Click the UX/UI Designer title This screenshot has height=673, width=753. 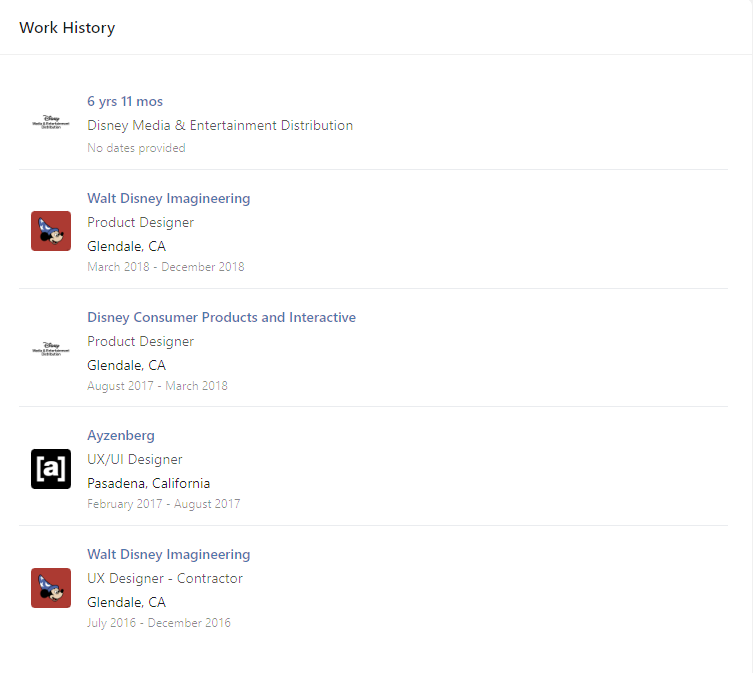coord(135,460)
